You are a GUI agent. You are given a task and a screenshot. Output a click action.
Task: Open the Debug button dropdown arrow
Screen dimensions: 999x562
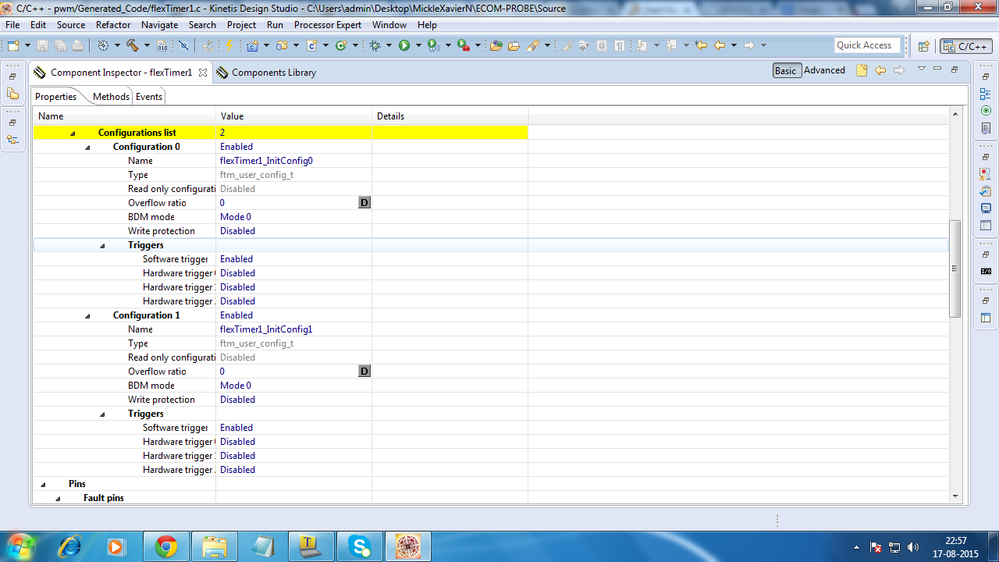click(x=389, y=45)
